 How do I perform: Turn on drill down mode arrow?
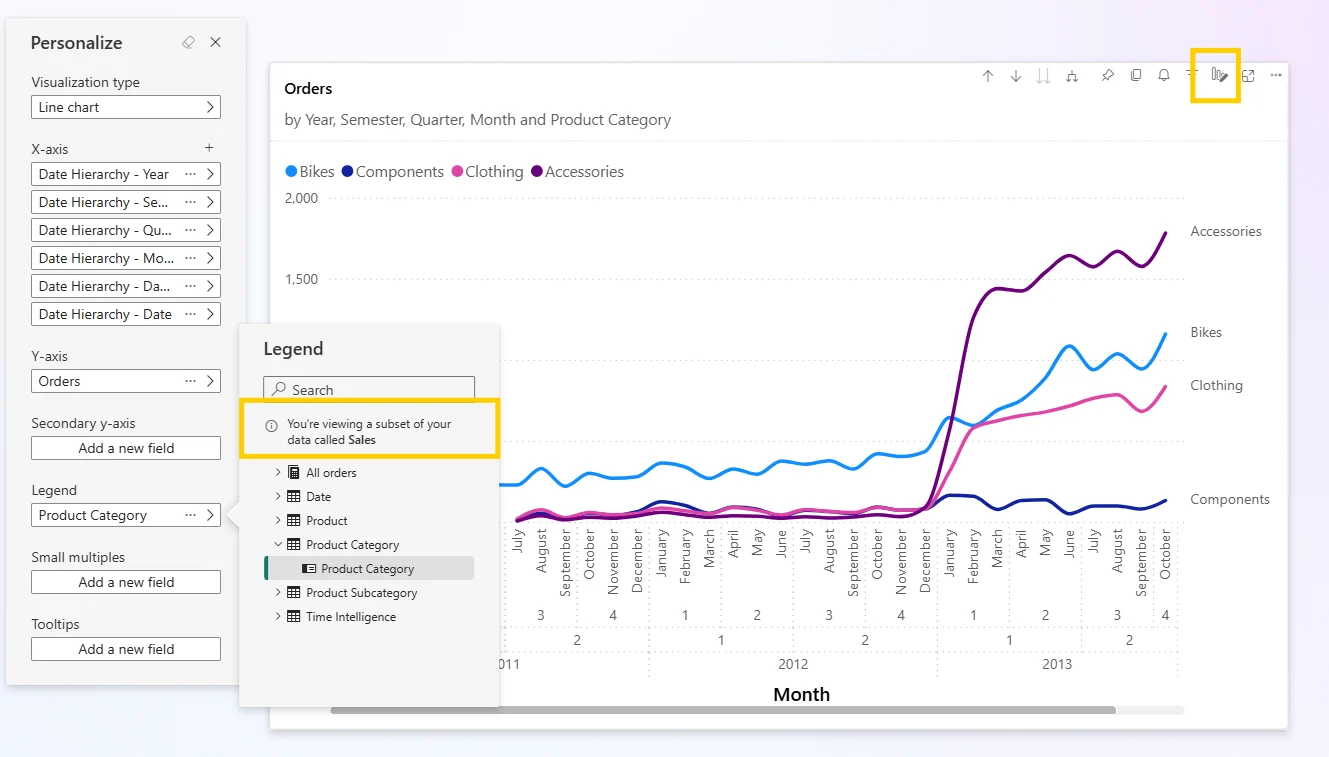(x=1016, y=76)
